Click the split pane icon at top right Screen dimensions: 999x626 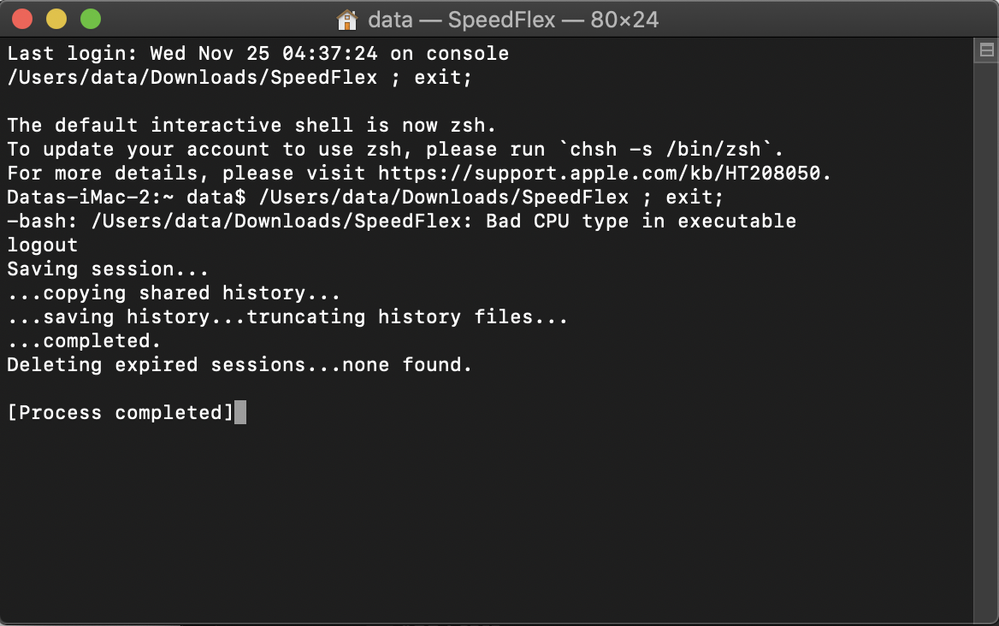pos(986,51)
